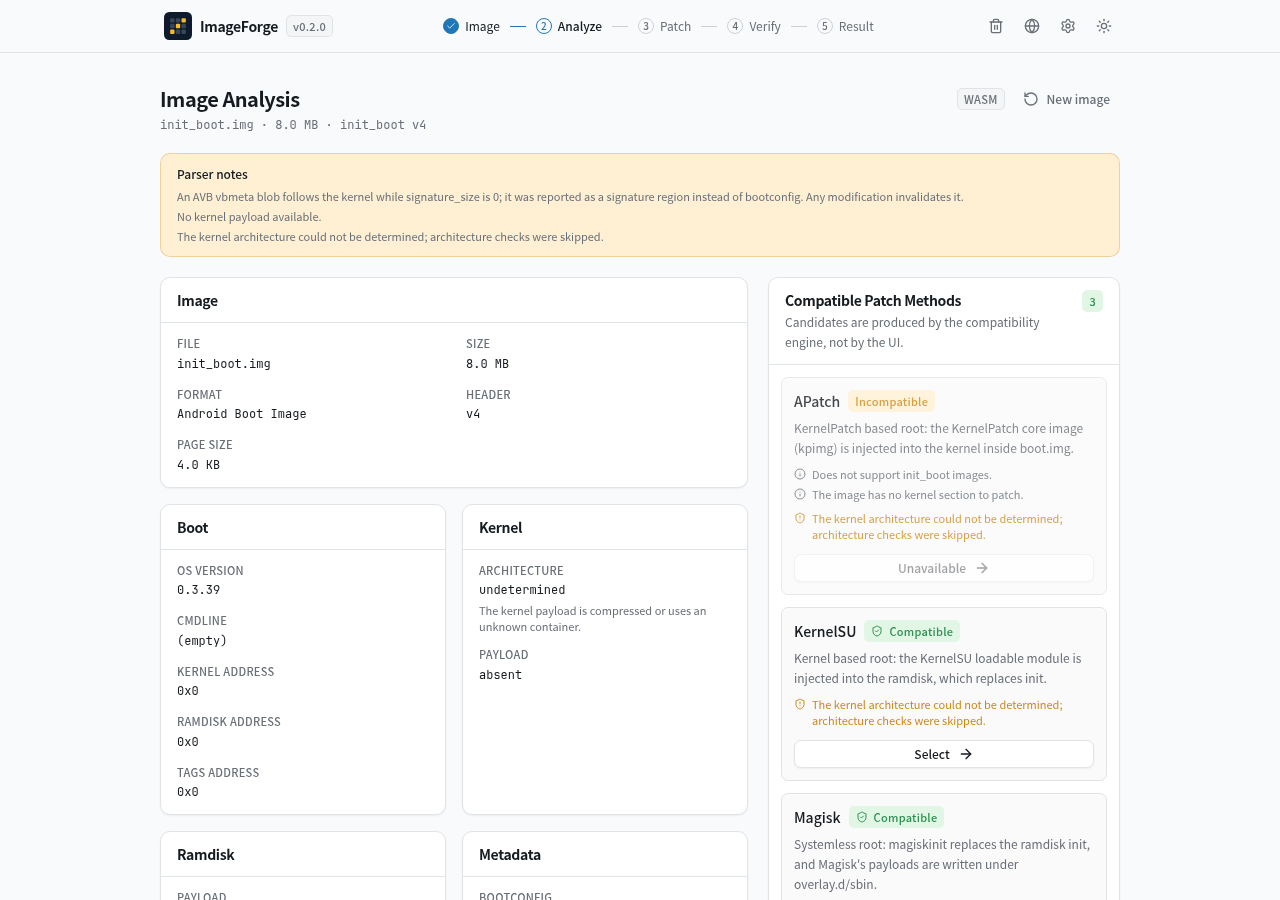Click the refresh icon beside New image
Image resolution: width=1280 pixels, height=900 pixels.
1031,99
